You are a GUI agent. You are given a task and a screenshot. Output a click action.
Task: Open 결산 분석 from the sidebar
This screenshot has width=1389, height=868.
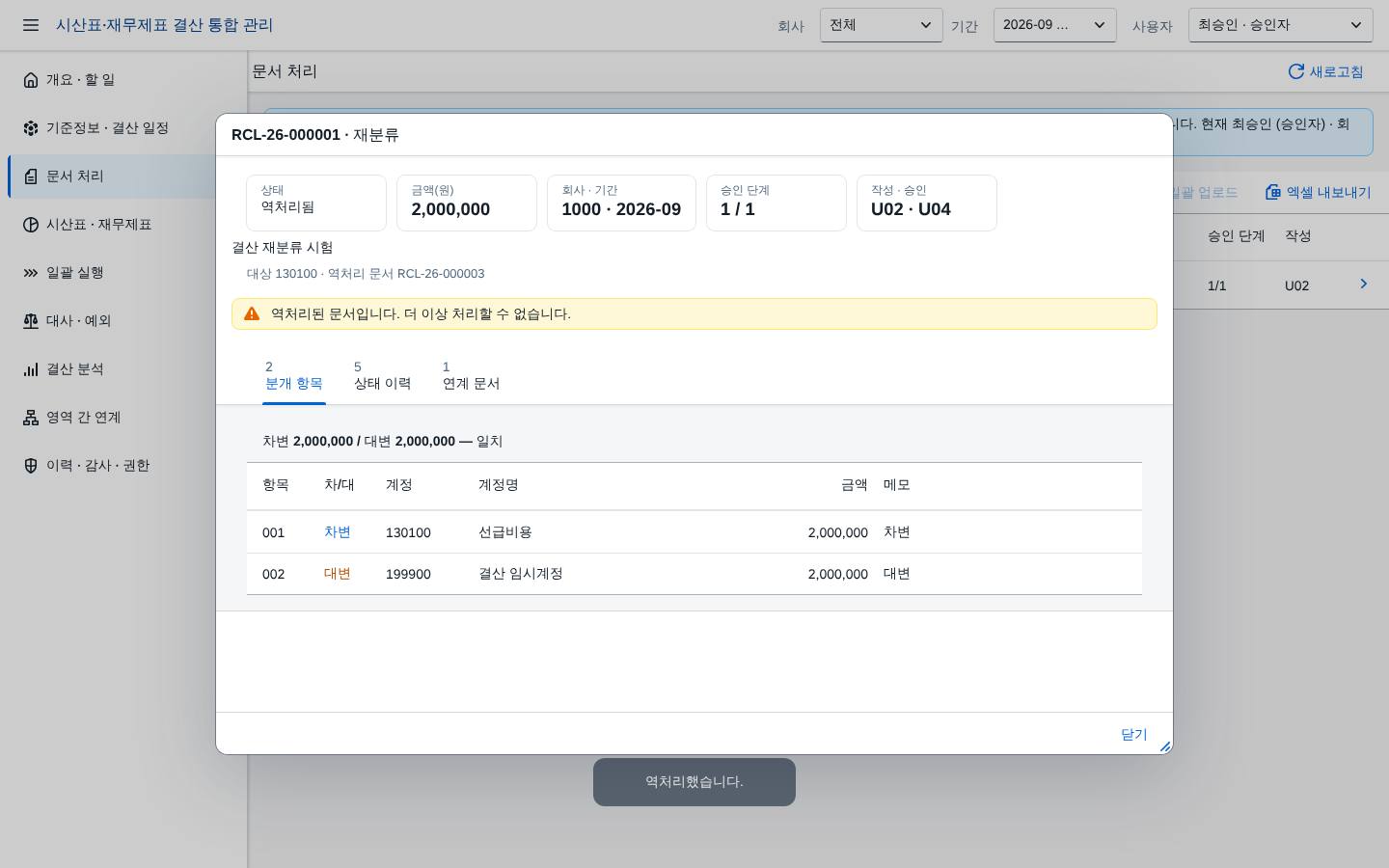127,369
